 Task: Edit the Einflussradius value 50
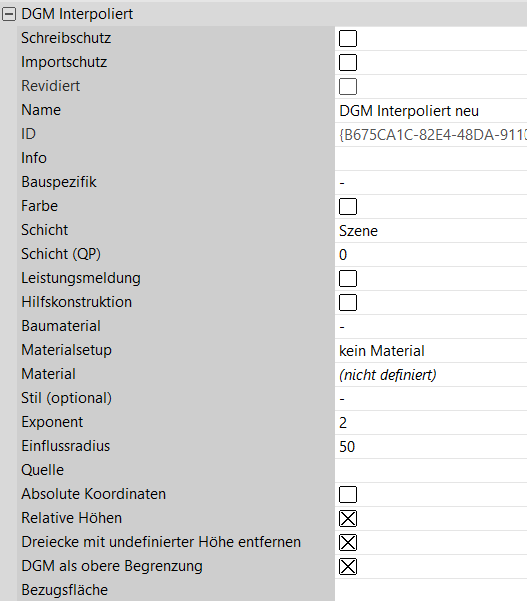pos(431,447)
